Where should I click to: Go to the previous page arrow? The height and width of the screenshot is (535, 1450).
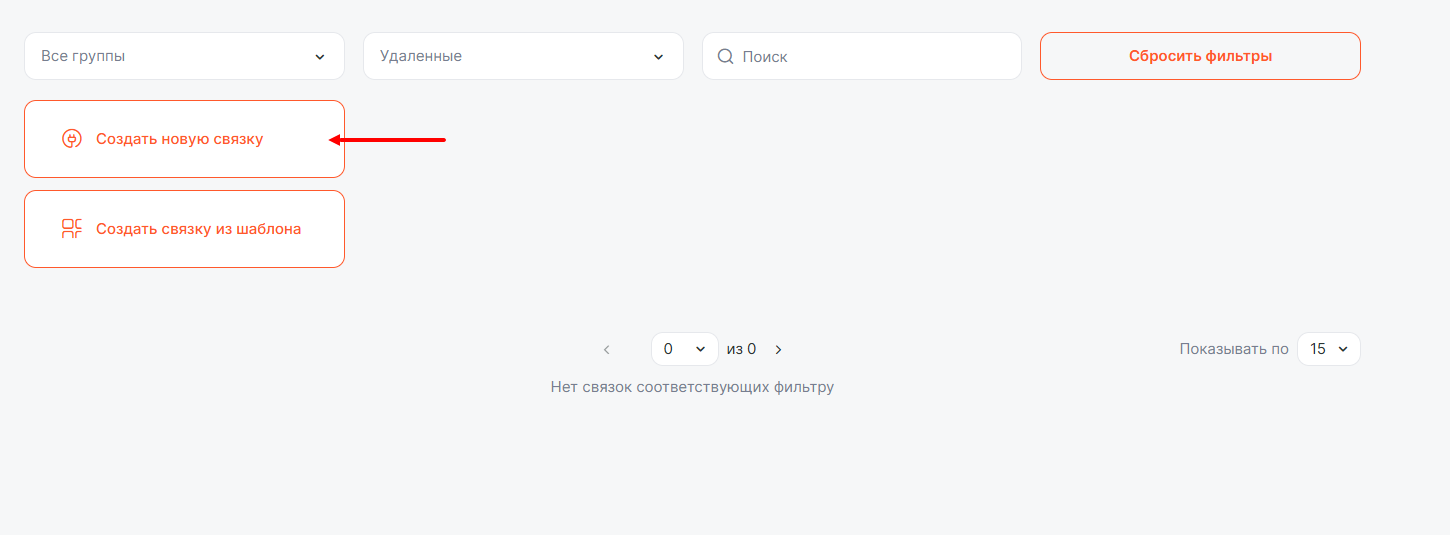pos(606,350)
